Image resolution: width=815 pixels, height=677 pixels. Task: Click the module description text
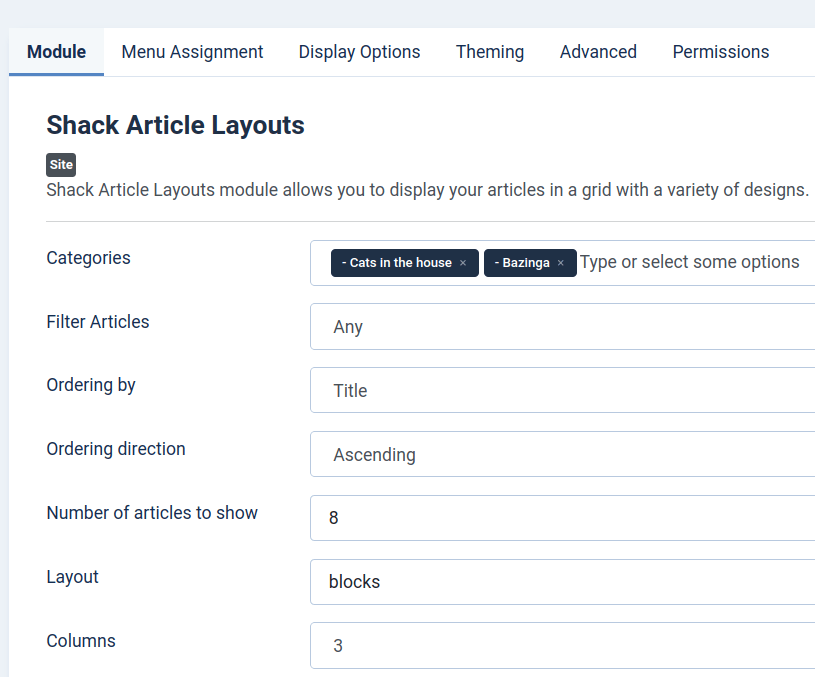click(427, 190)
